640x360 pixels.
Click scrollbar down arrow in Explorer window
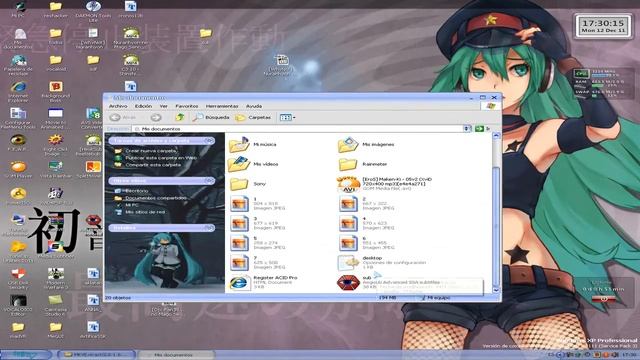click(496, 290)
